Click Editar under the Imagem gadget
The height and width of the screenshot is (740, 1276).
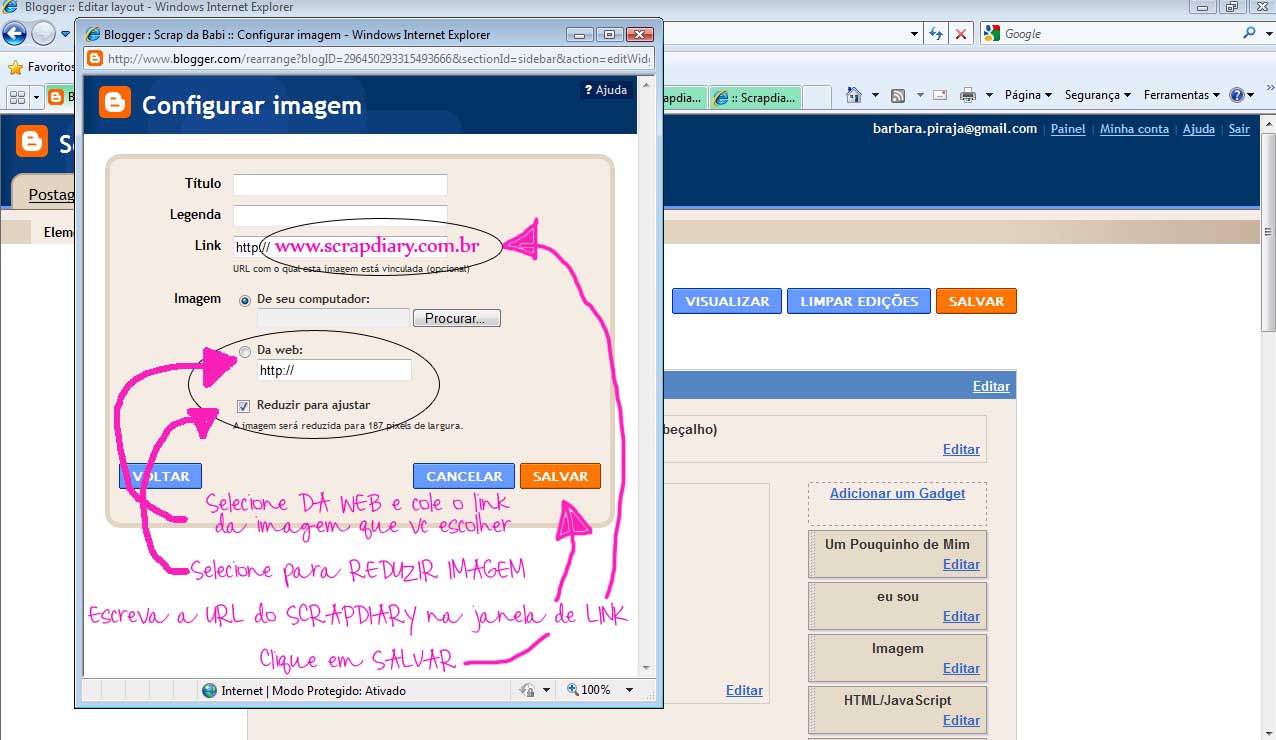click(x=961, y=668)
